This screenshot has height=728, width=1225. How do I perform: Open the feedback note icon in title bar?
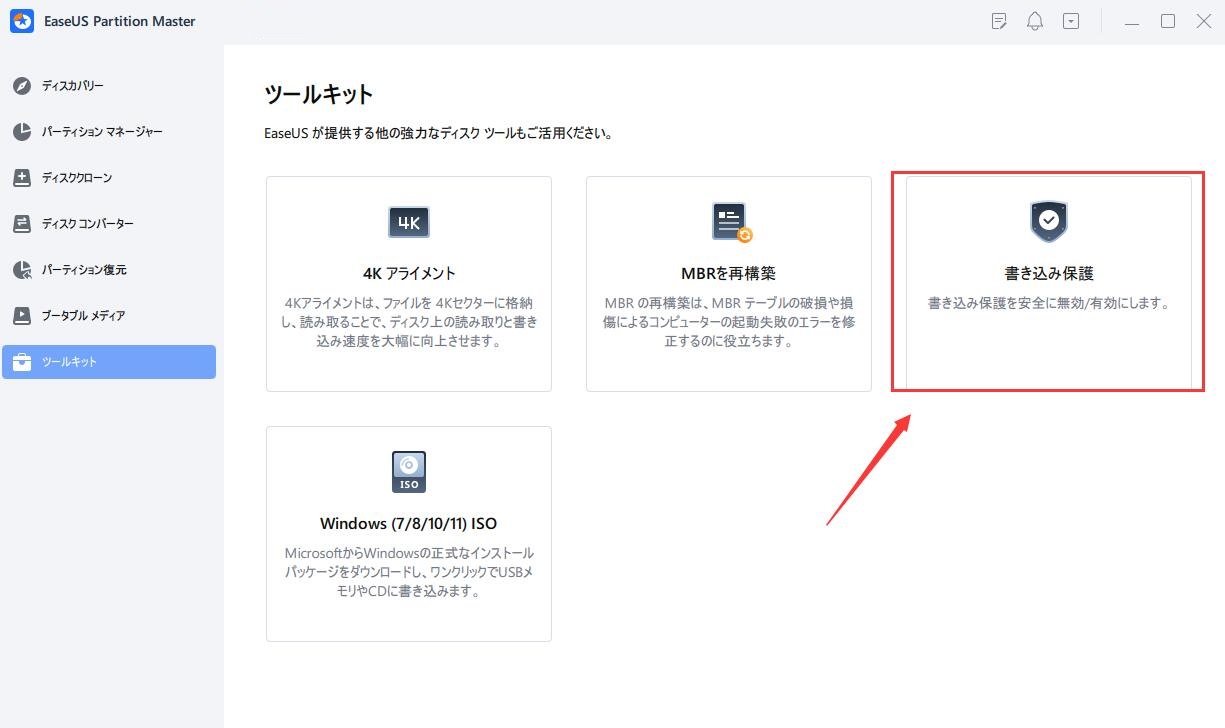pos(999,21)
